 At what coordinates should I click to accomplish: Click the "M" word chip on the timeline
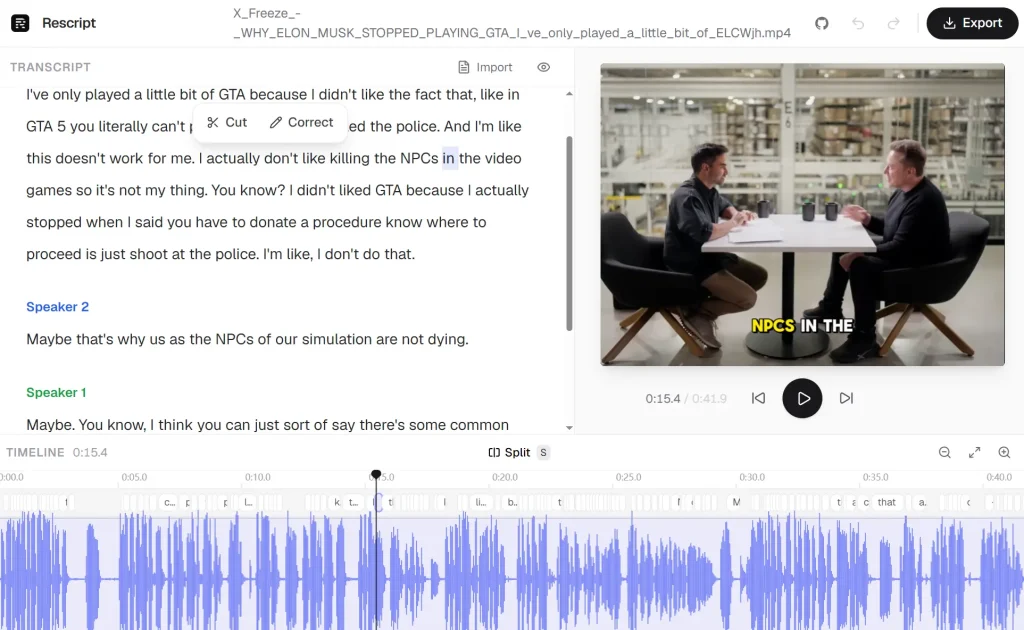coord(736,502)
